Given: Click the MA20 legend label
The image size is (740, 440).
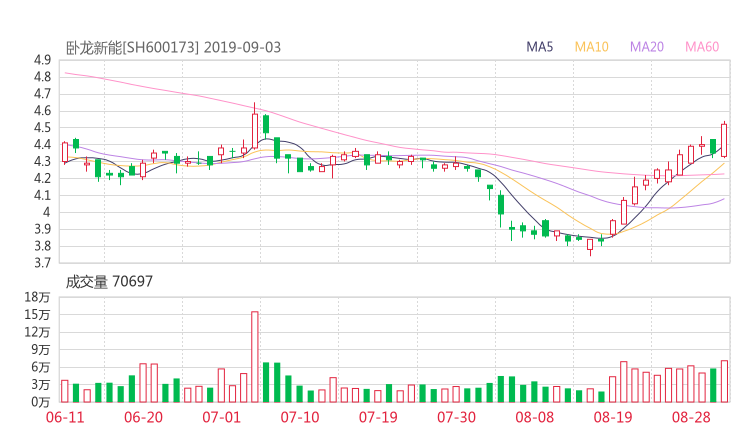Looking at the screenshot, I should pyautogui.click(x=647, y=47).
